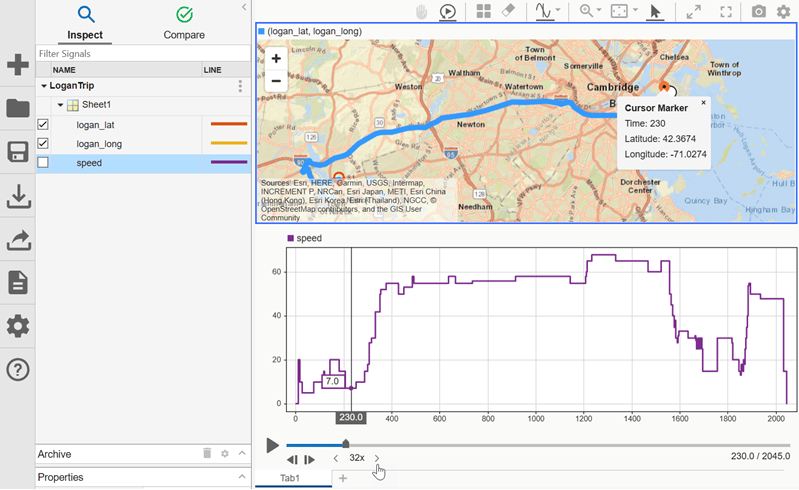Click the plus icon to add data
This screenshot has height=490, width=799.
tap(18, 65)
